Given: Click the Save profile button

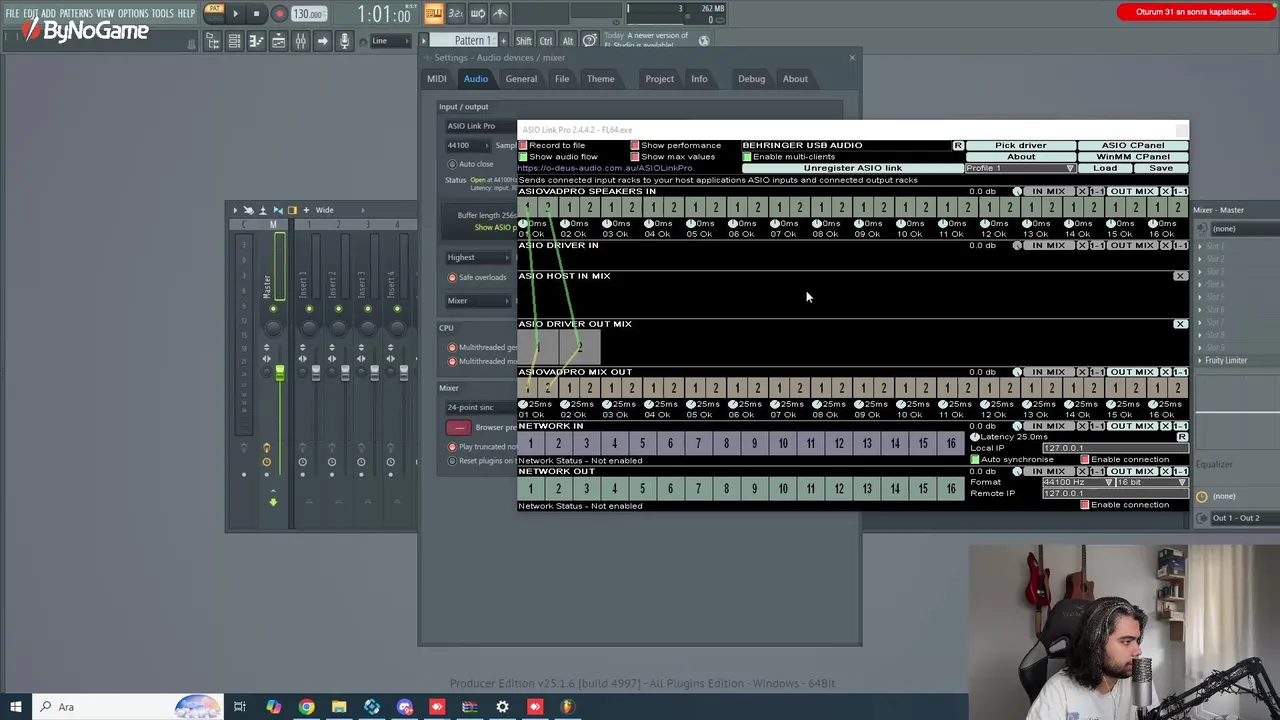Looking at the screenshot, I should coord(1161,168).
